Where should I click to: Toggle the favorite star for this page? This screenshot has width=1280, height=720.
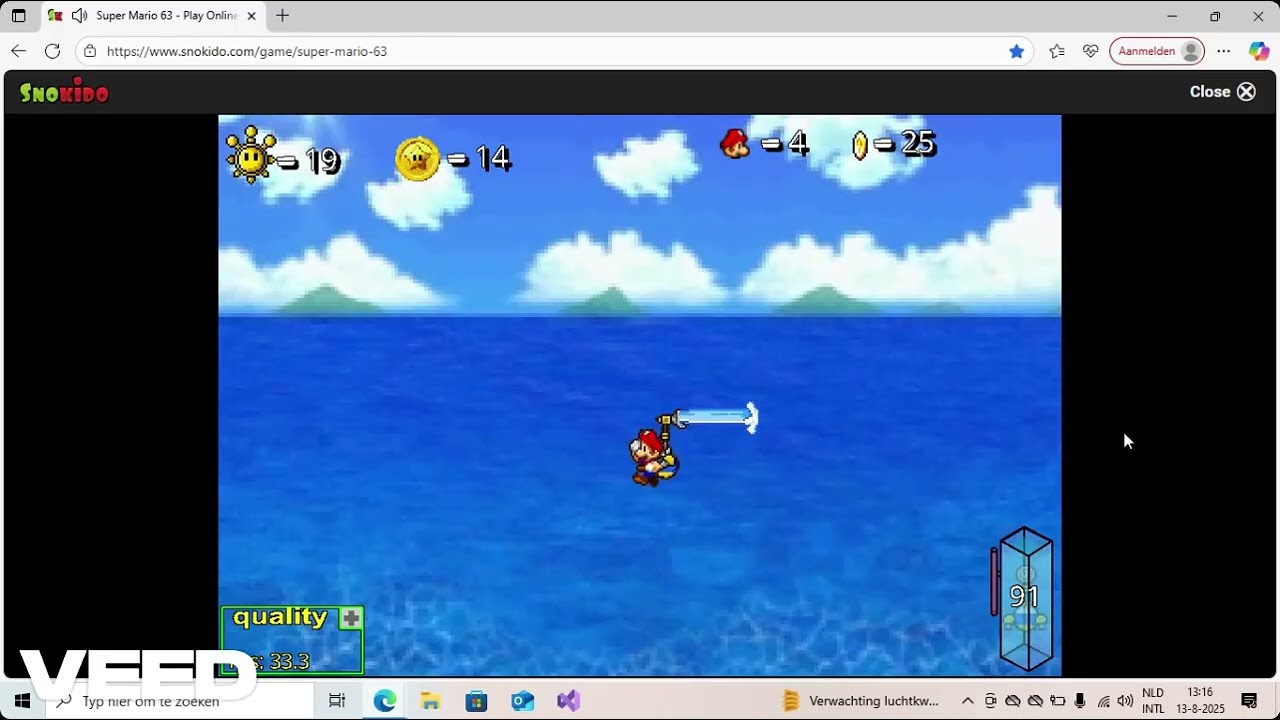click(x=1017, y=51)
